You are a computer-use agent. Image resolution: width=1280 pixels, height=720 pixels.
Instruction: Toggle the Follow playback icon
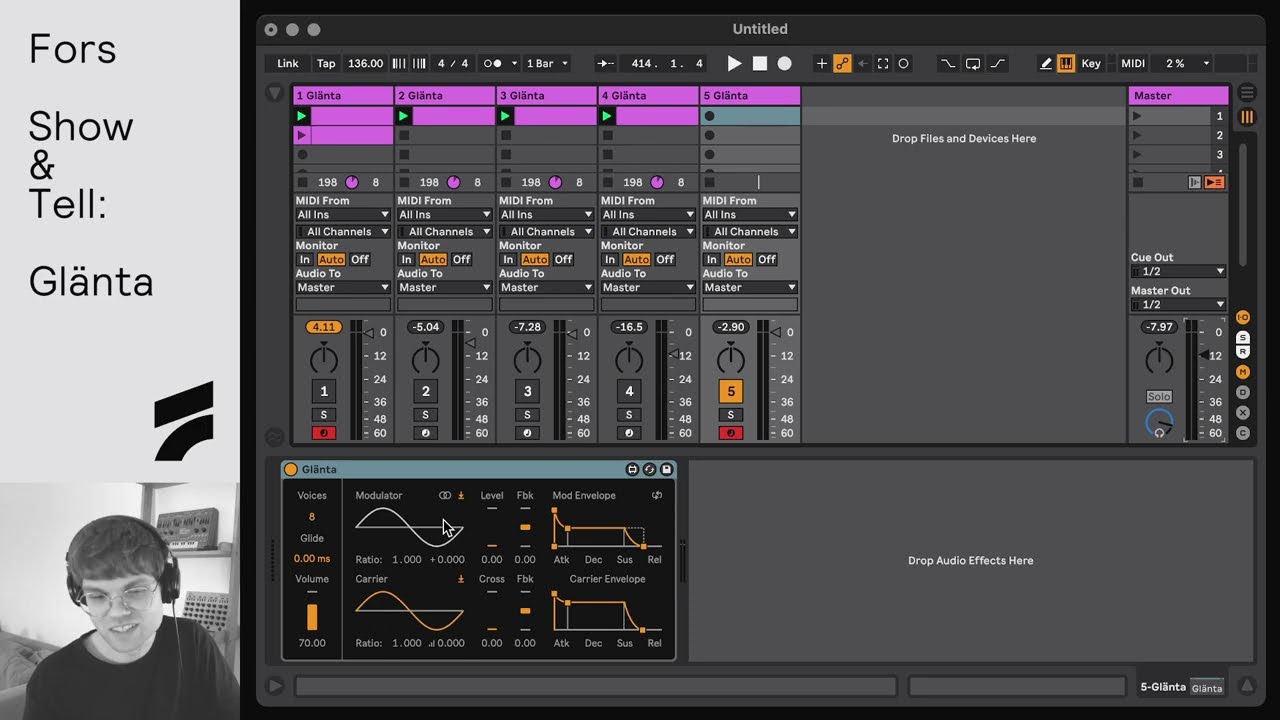607,63
